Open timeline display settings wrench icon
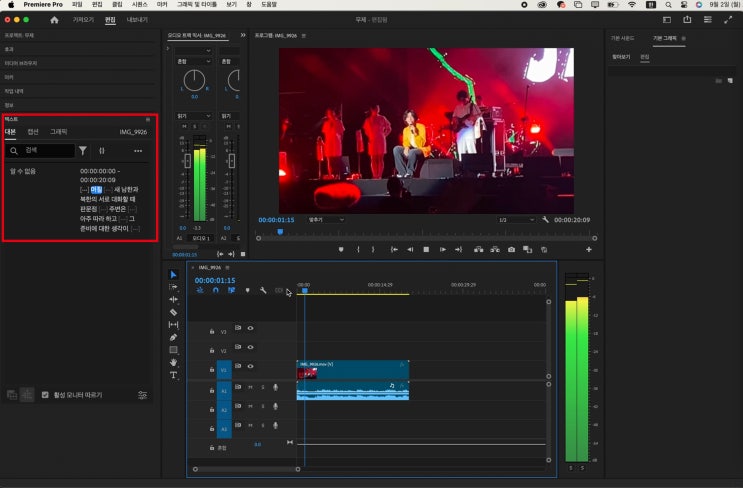This screenshot has height=488, width=743. 262,291
